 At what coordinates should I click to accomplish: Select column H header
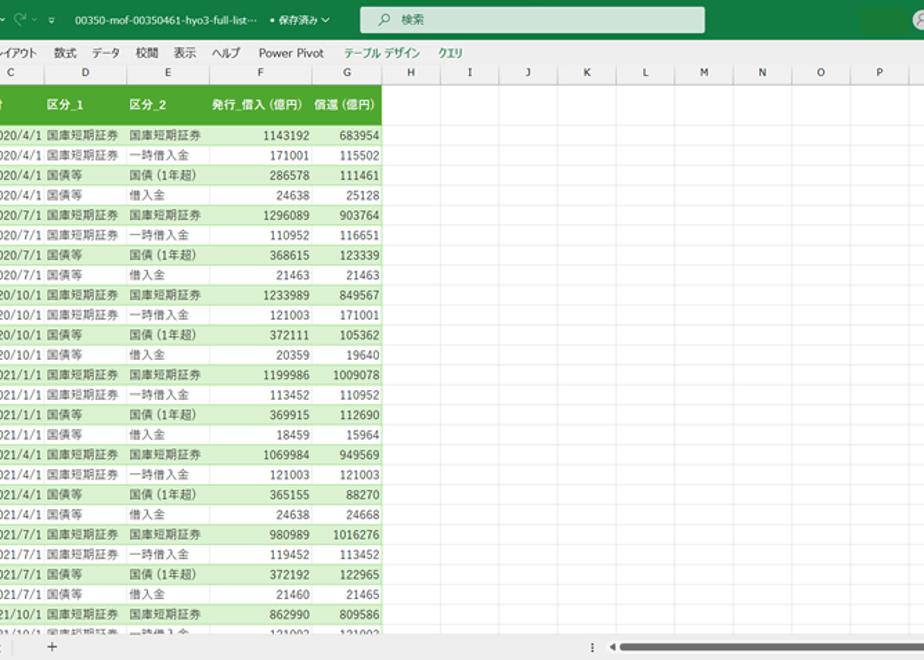click(411, 72)
